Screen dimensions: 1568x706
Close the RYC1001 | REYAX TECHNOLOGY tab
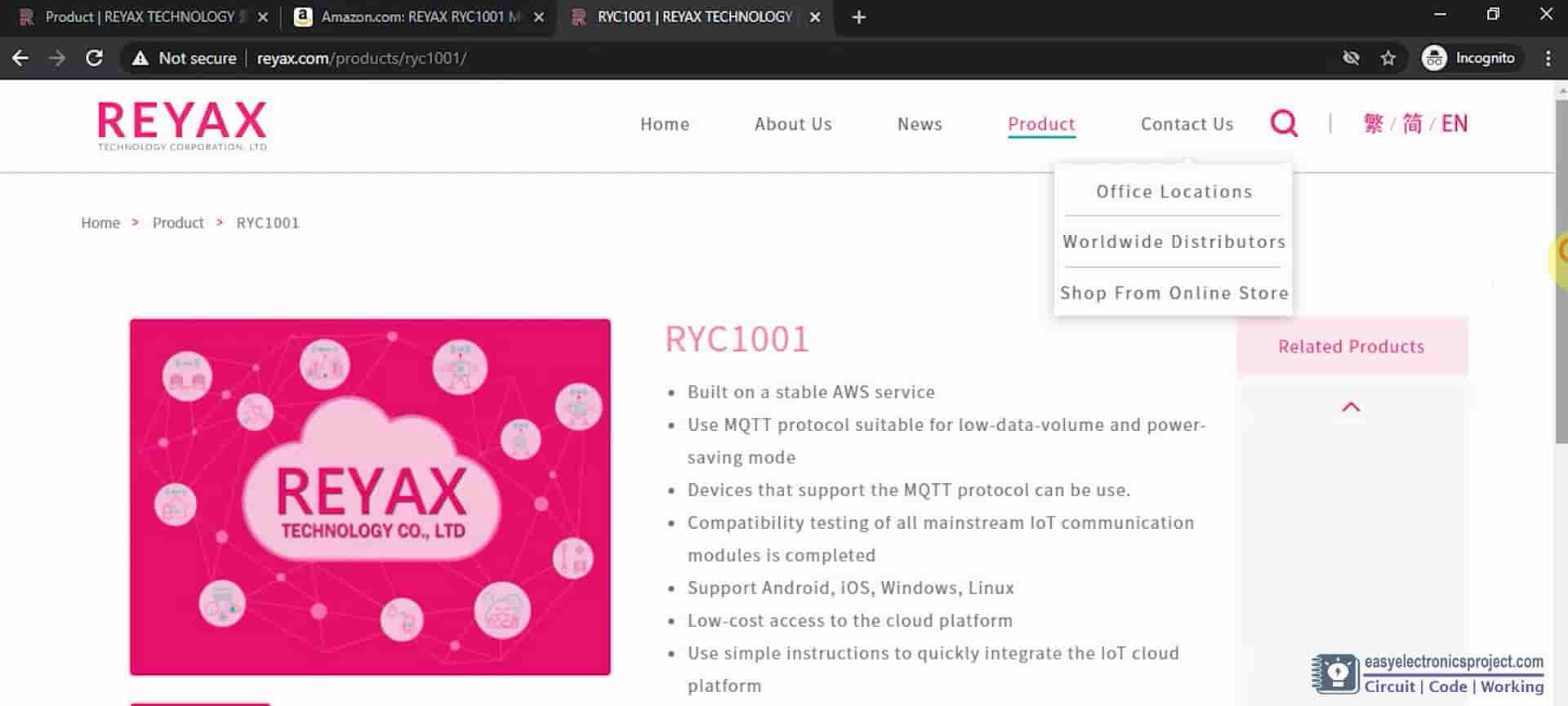click(x=815, y=17)
